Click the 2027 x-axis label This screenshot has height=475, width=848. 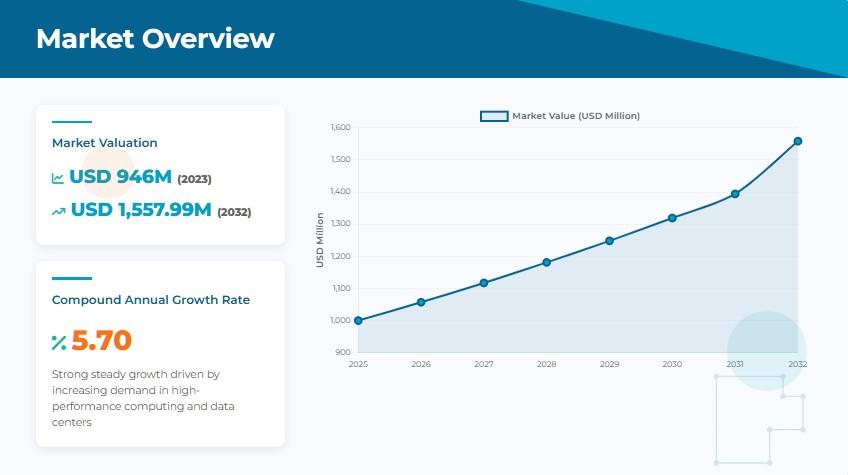(x=483, y=364)
